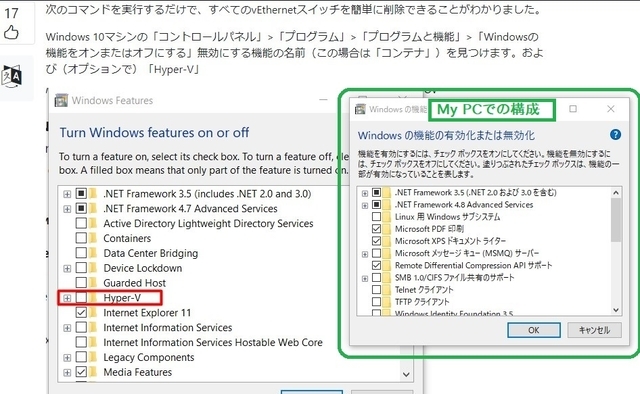Screen dimensions: 640x394
Task: Toggle .NET Framework 3.5 checkbox in English dialog
Action: pyautogui.click(x=81, y=194)
